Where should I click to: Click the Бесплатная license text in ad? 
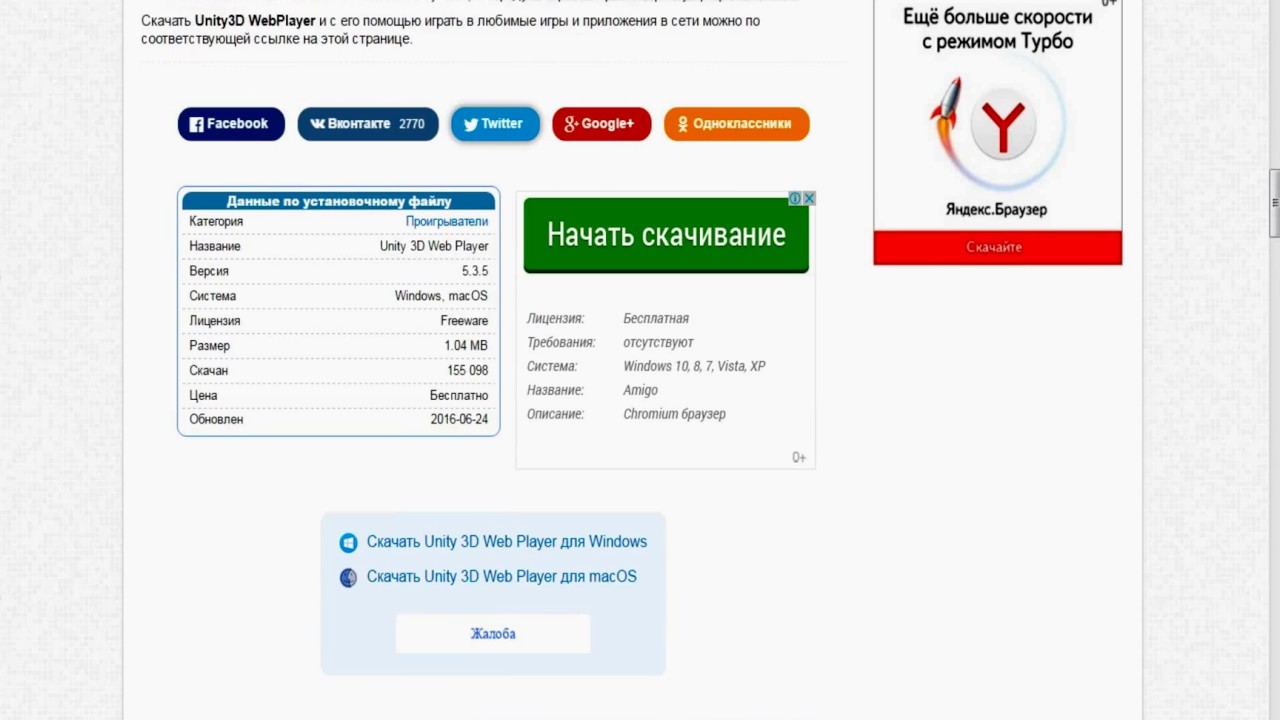656,319
